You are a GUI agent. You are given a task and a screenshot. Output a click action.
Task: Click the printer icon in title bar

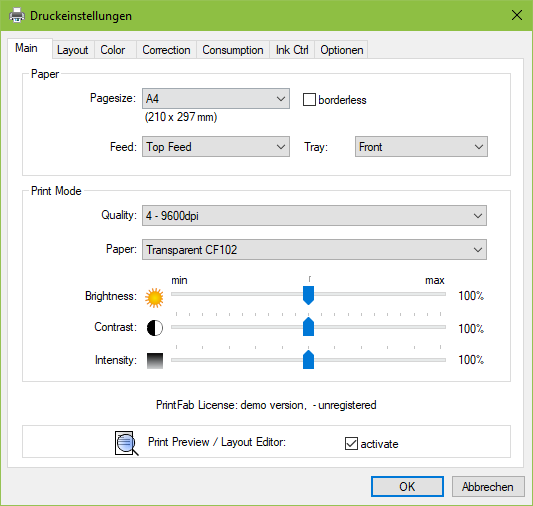[17, 16]
